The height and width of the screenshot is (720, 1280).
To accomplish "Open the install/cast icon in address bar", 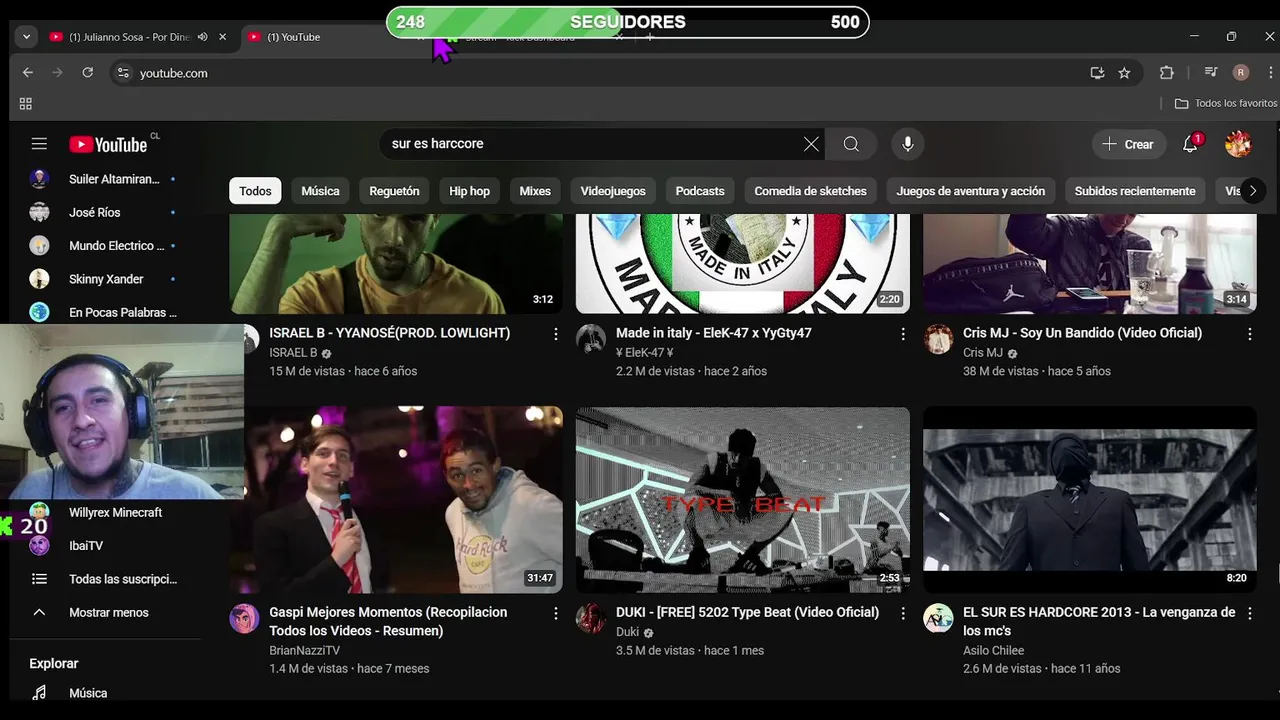I will [x=1097, y=73].
